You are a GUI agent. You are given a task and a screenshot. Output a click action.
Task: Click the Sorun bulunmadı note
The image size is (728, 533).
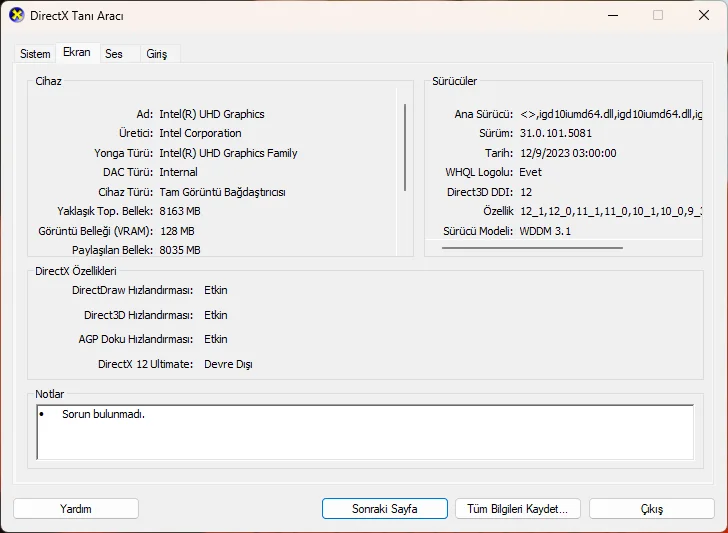(x=104, y=414)
